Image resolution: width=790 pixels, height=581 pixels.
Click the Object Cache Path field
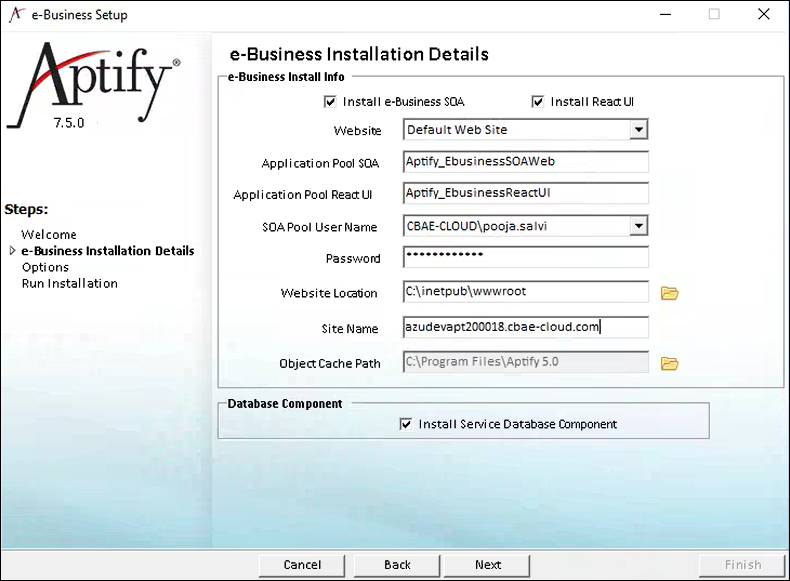525,362
